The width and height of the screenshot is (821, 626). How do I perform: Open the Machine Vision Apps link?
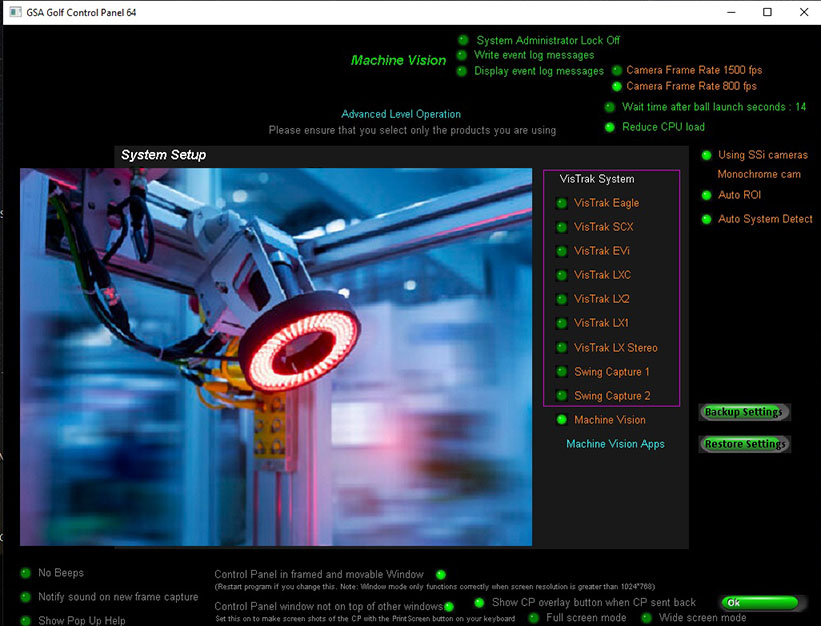[x=615, y=444]
